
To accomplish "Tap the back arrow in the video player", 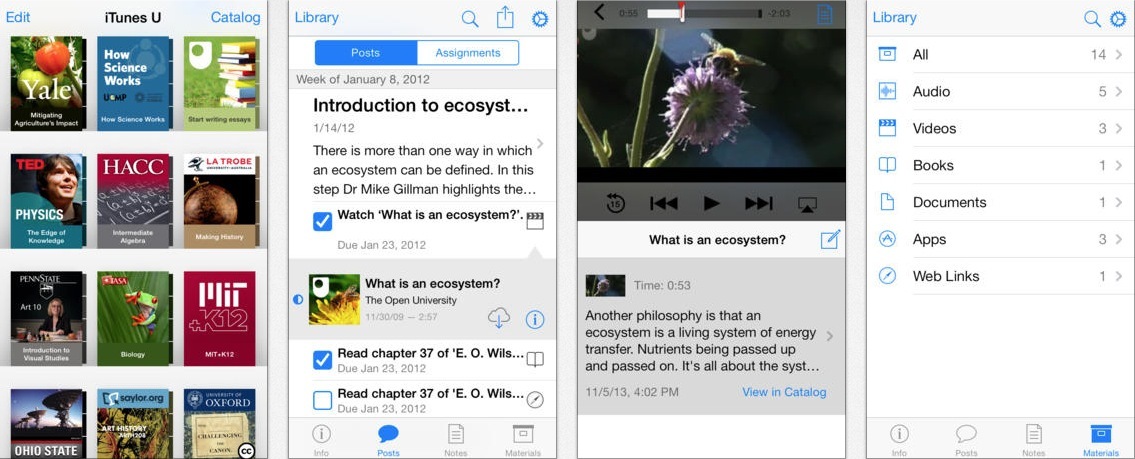I will point(599,12).
